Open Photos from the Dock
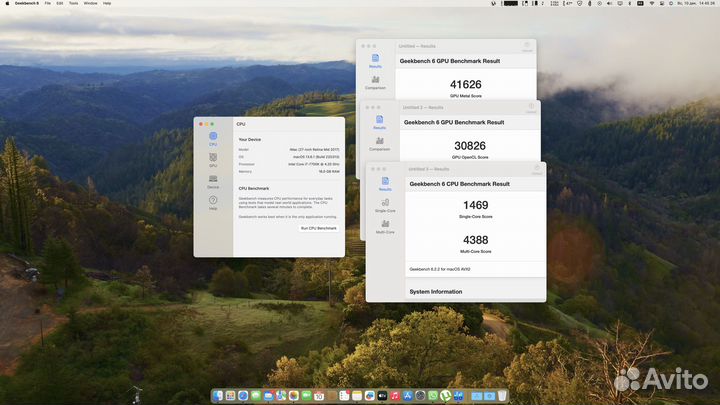Viewport: 720px width, 405px height. coord(294,395)
